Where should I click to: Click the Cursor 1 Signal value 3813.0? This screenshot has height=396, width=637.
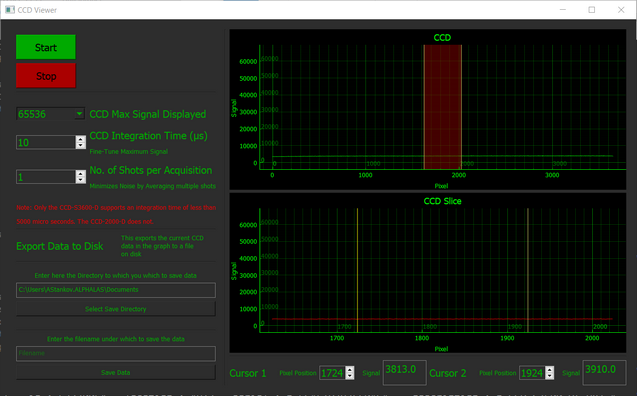tap(405, 372)
